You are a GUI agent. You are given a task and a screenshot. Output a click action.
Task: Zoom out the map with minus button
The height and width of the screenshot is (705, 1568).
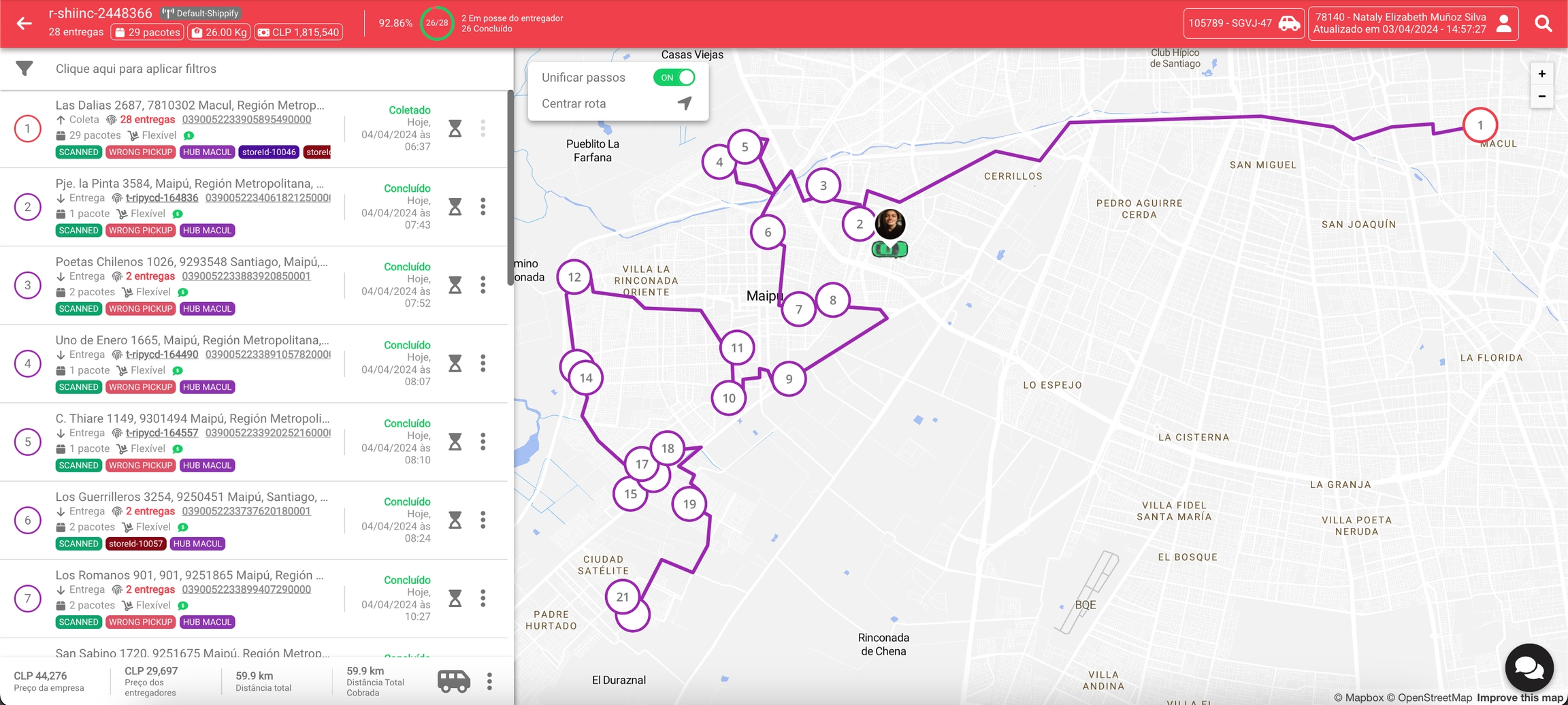tap(1541, 97)
